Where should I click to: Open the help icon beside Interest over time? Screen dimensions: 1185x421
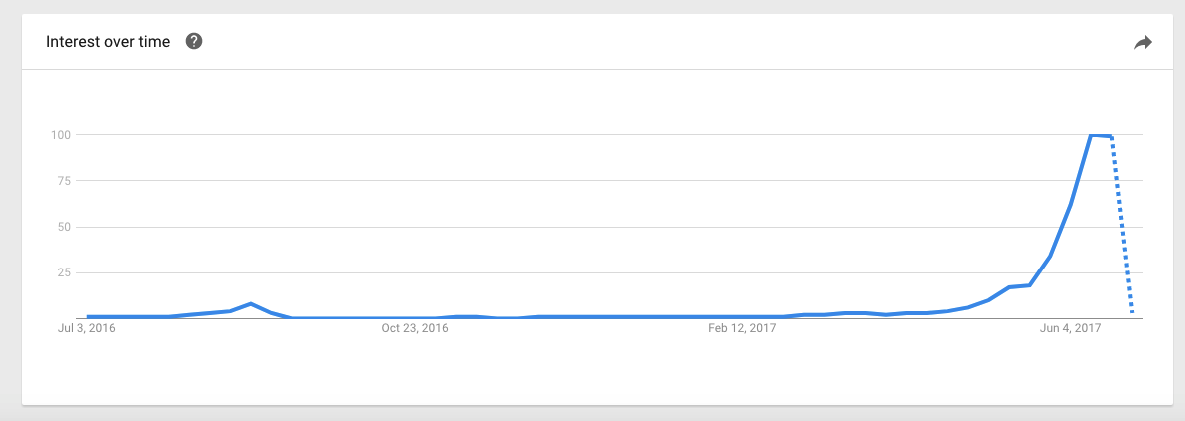coord(194,42)
